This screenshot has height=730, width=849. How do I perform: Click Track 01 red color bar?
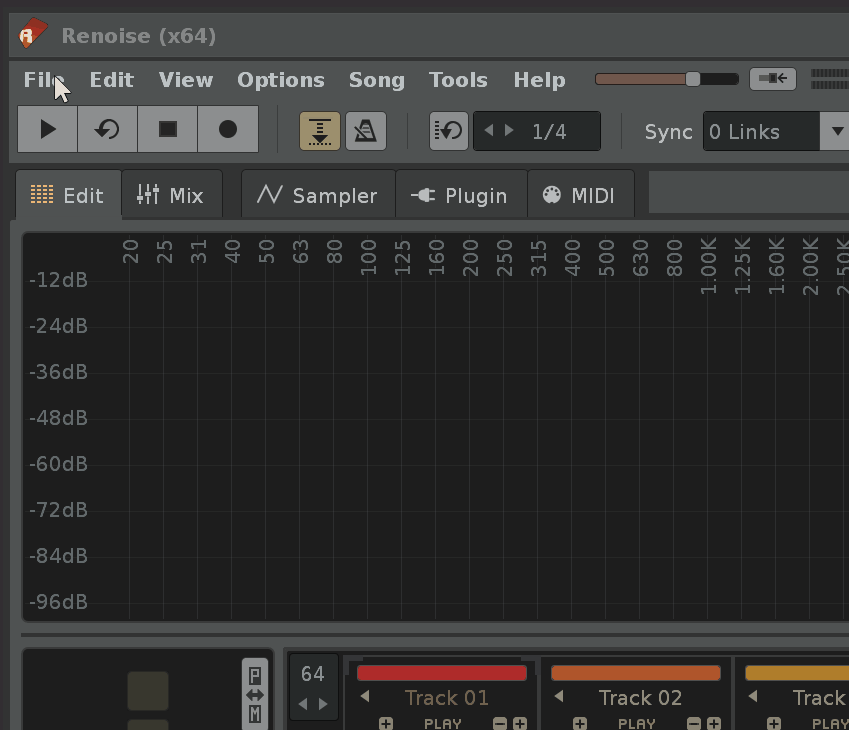pos(441,673)
